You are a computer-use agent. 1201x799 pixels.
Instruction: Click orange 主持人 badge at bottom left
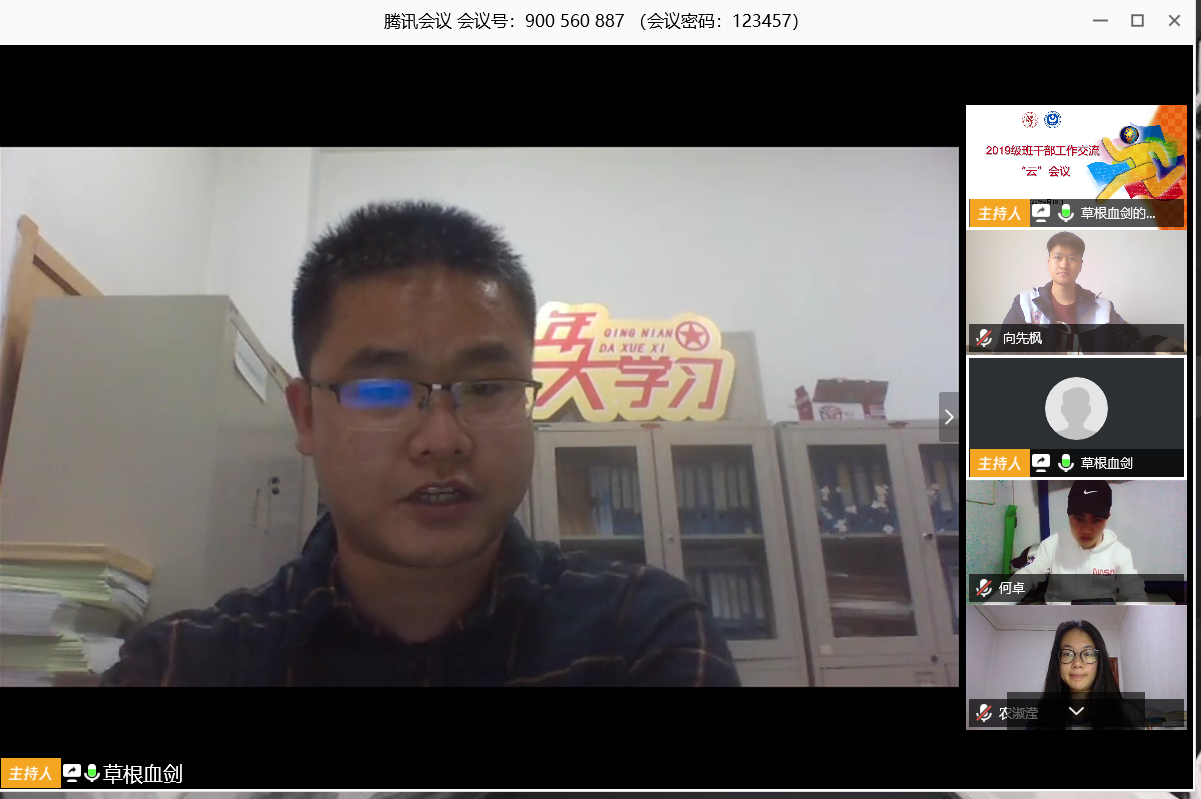pyautogui.click(x=30, y=773)
